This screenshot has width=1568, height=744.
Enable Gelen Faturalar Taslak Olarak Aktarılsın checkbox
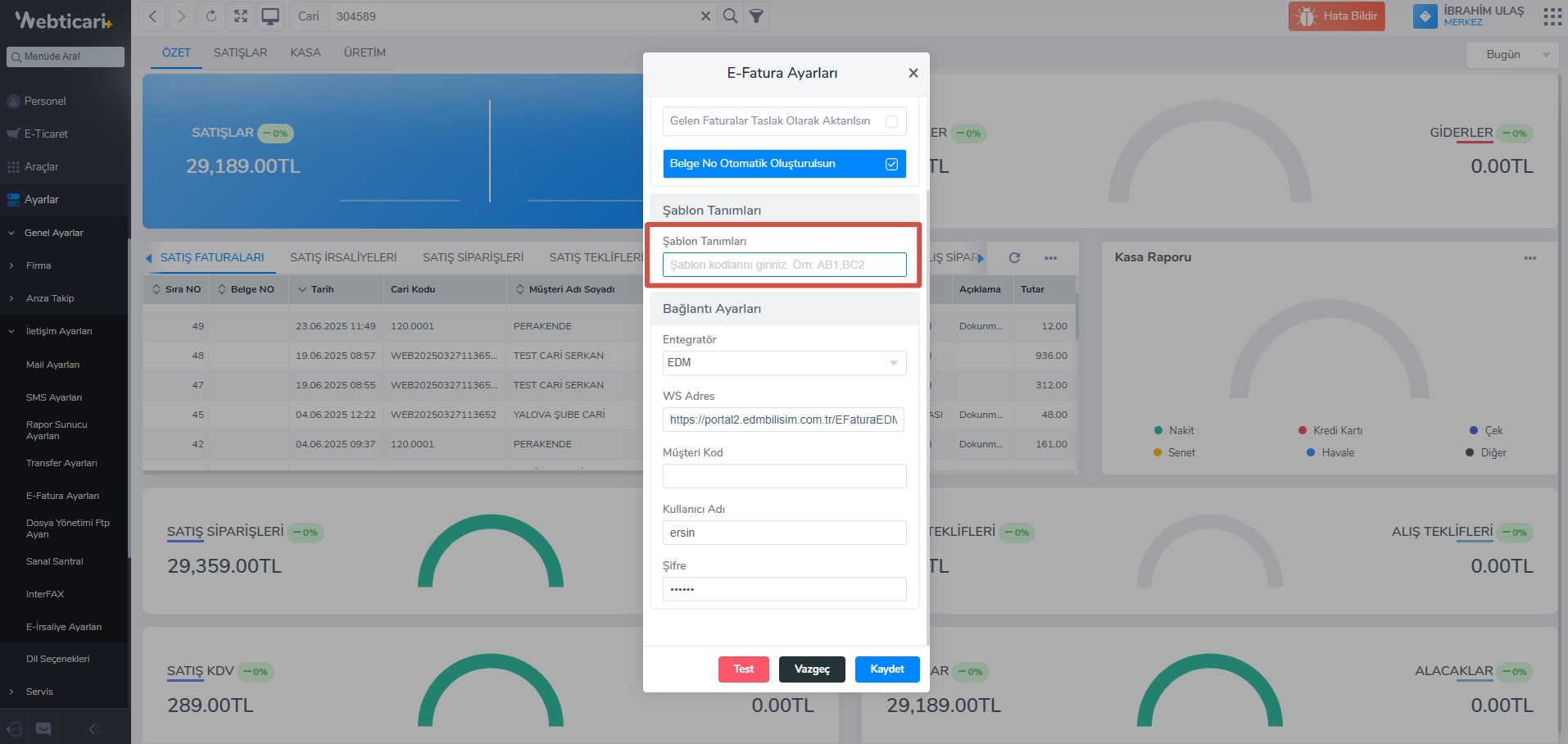[x=891, y=121]
